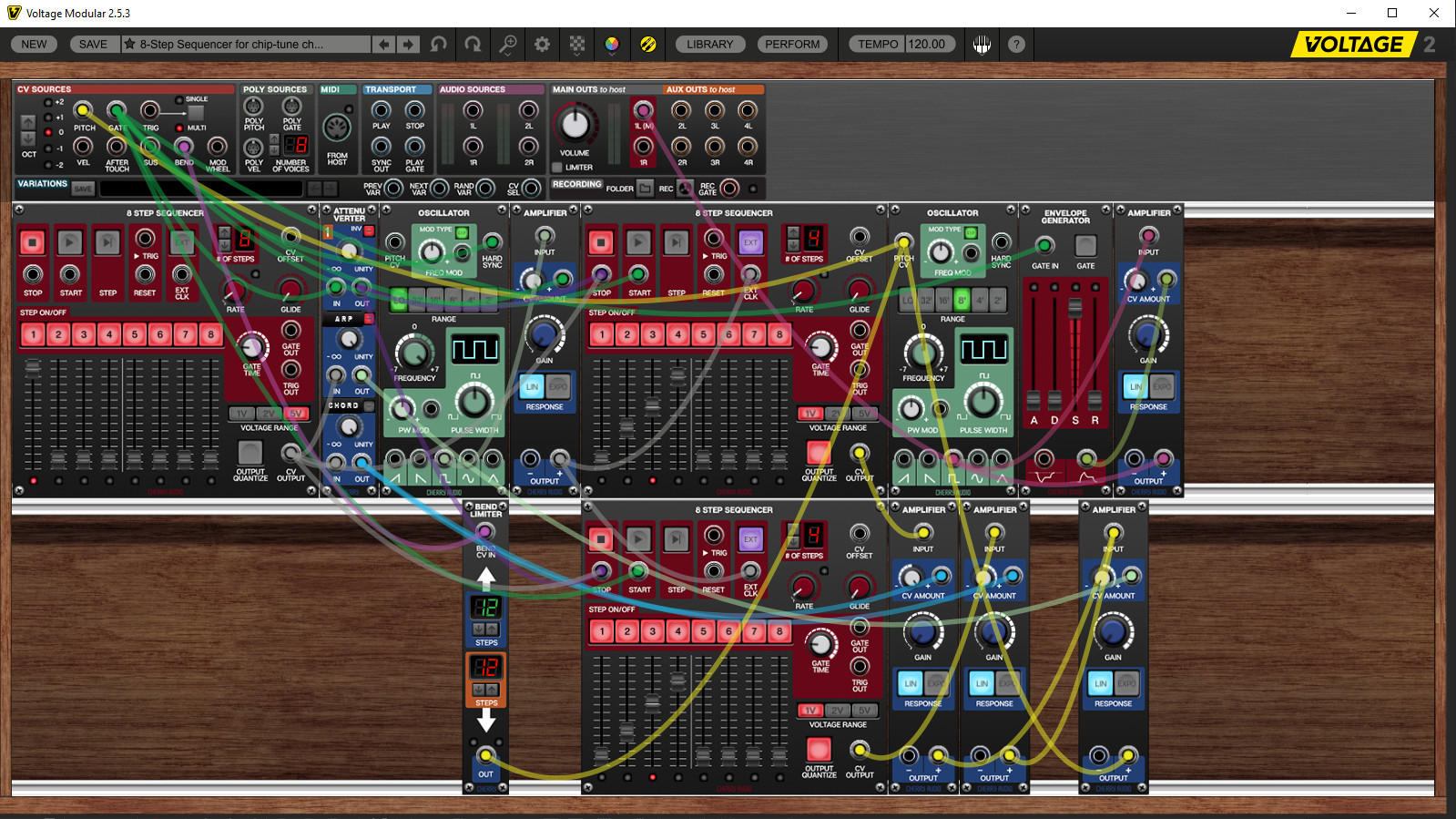
Task: Increase # of steps on the 4-step sequencer
Action: (793, 233)
